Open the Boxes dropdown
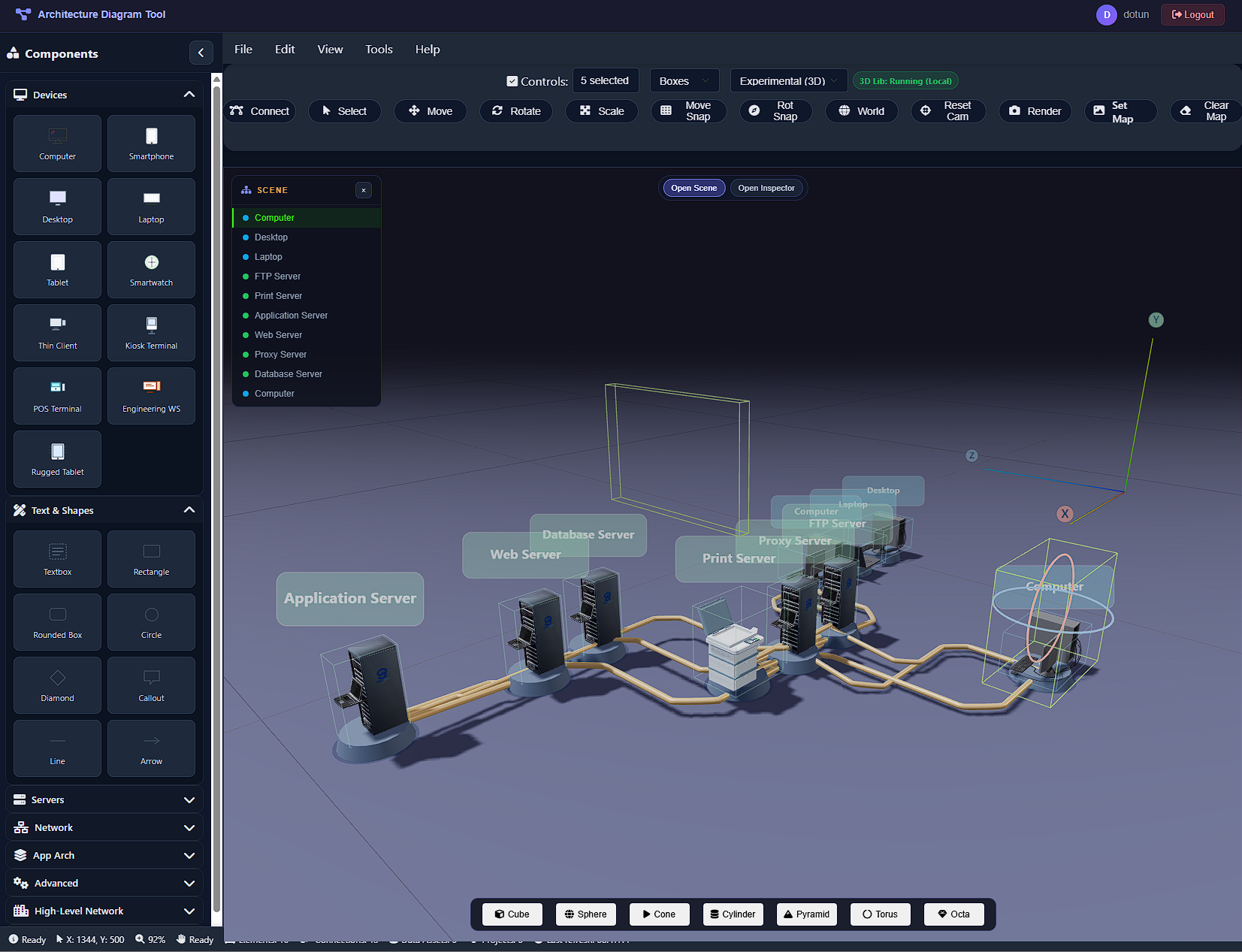Image resolution: width=1242 pixels, height=952 pixels. (683, 80)
